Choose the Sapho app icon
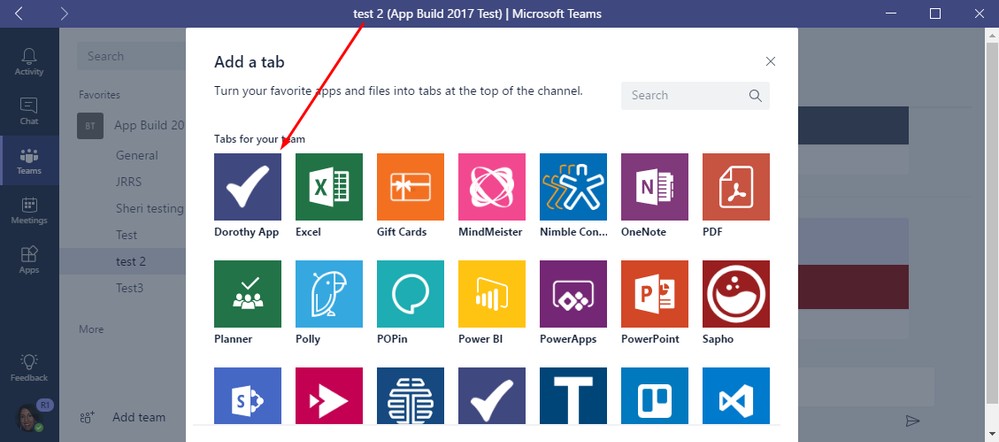Image resolution: width=999 pixels, height=442 pixels. (736, 294)
